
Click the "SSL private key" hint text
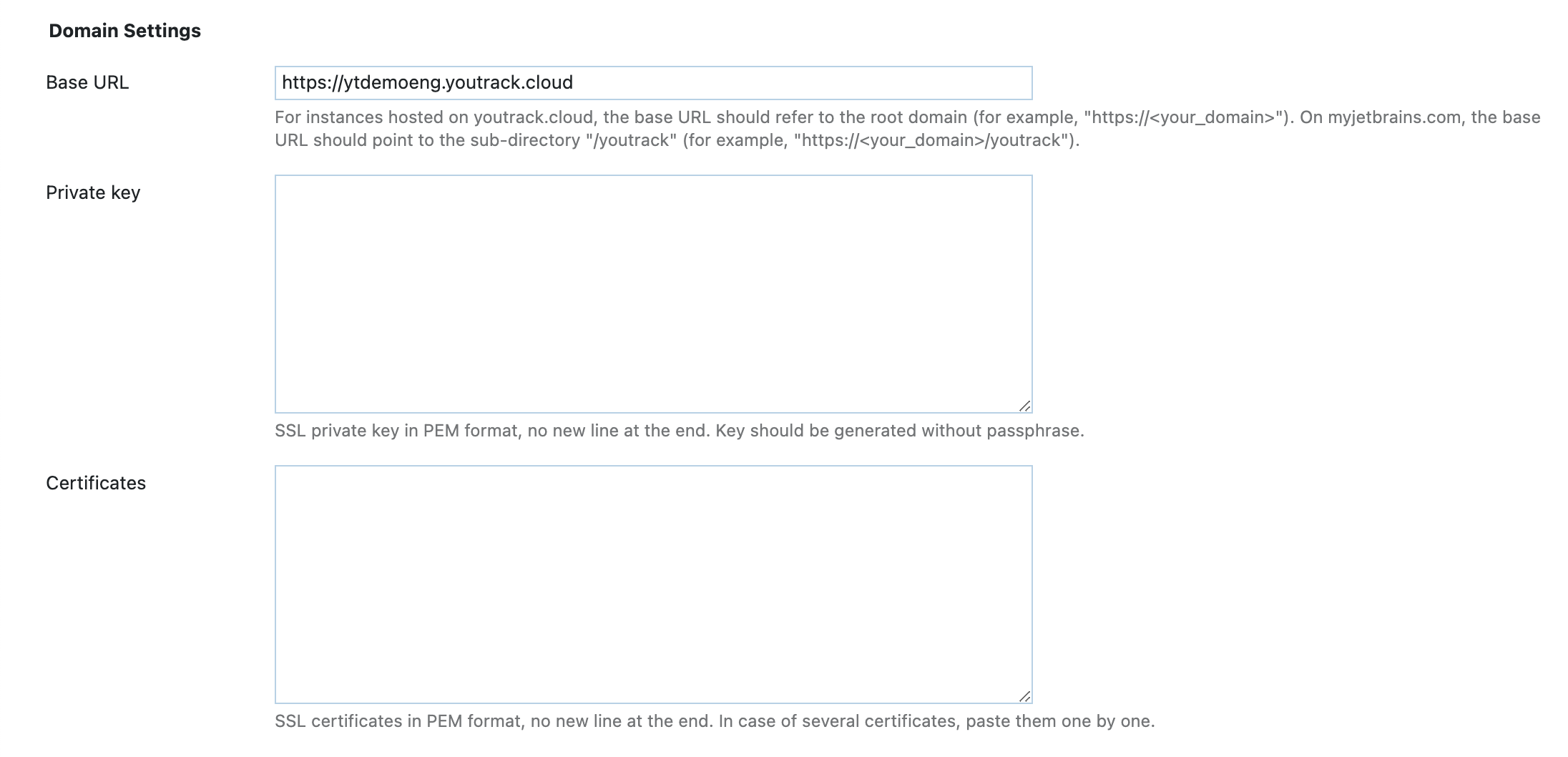coord(336,431)
